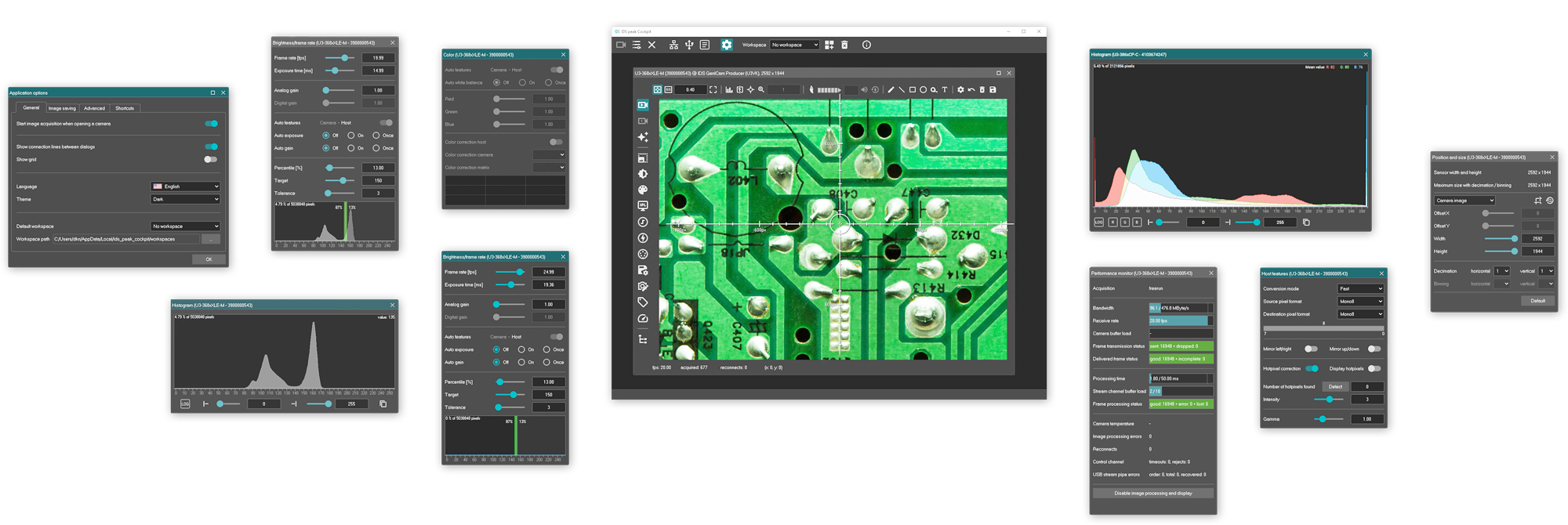Open the camera list icon in Cockpit toolbar
The image size is (1568, 525).
(x=637, y=45)
